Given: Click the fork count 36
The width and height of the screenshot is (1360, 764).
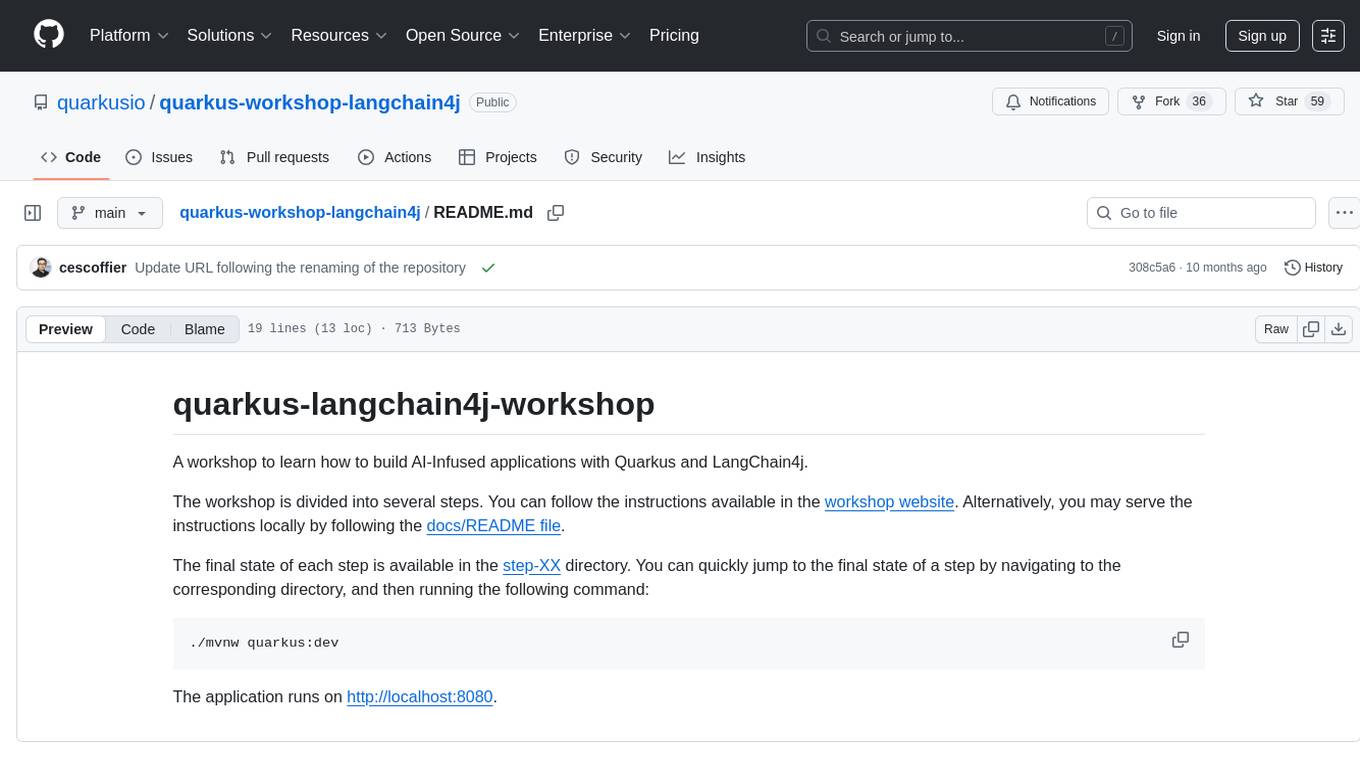Looking at the screenshot, I should coord(1199,102).
